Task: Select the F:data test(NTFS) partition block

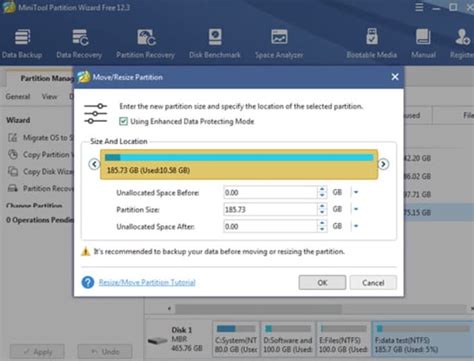Action: [423, 339]
